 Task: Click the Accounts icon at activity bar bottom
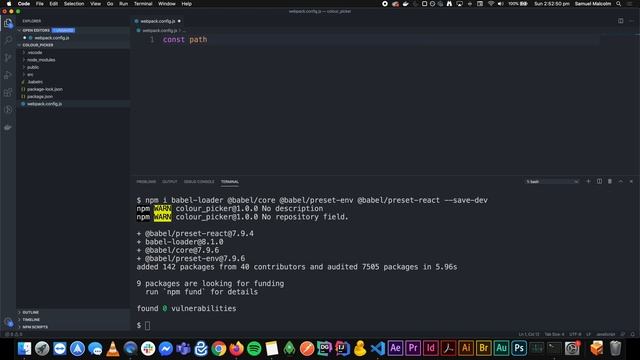[8, 322]
